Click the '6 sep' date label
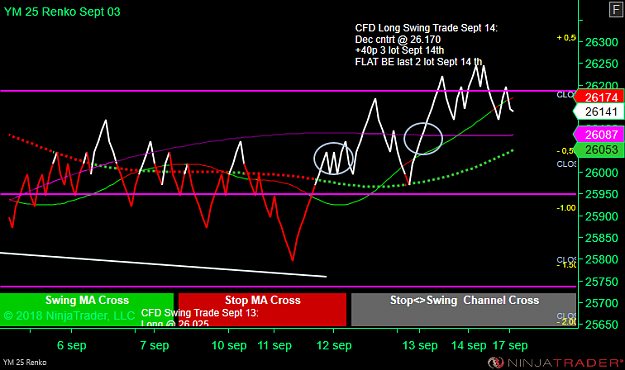Viewport: 625px width, 370px height. coord(72,345)
